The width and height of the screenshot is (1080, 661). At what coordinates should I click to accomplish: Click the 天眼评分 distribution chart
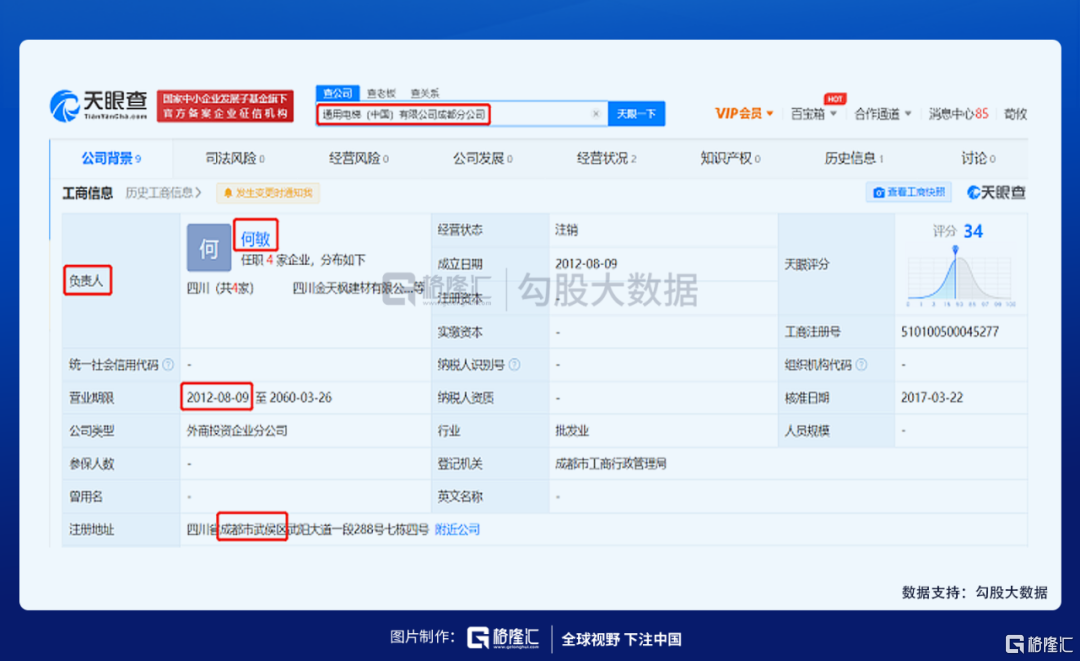pyautogui.click(x=959, y=275)
